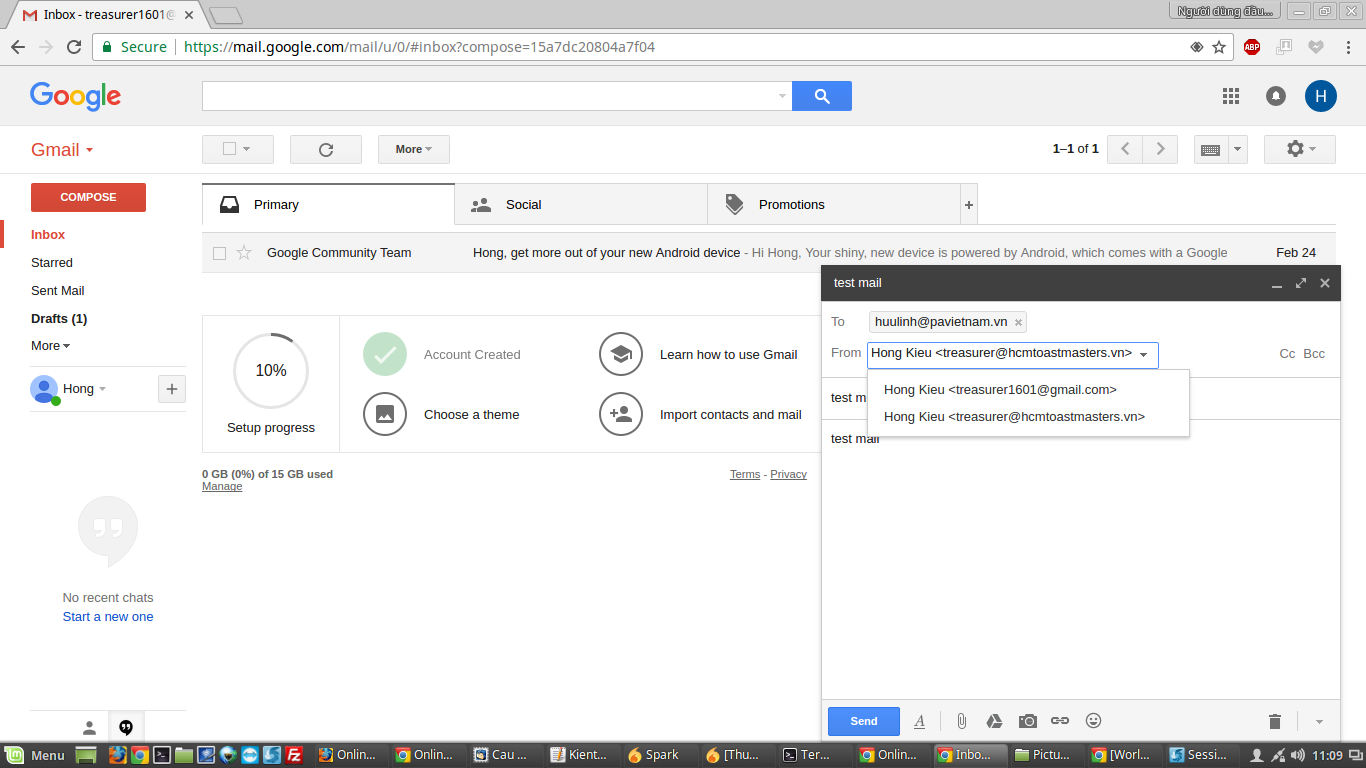1366x768 pixels.
Task: Click the red COMPOSE button
Action: (x=88, y=197)
